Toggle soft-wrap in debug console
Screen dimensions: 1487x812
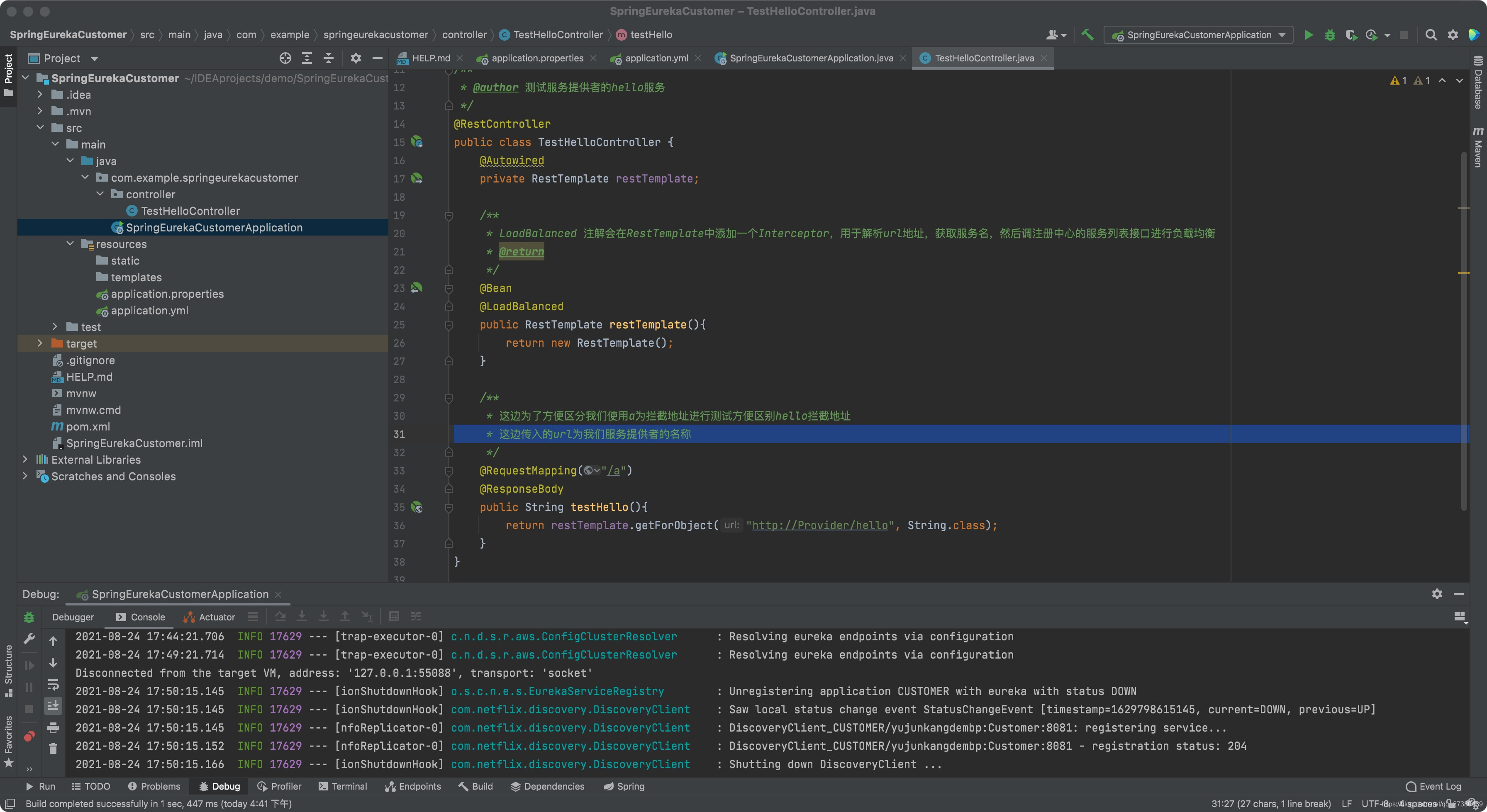pos(53,684)
